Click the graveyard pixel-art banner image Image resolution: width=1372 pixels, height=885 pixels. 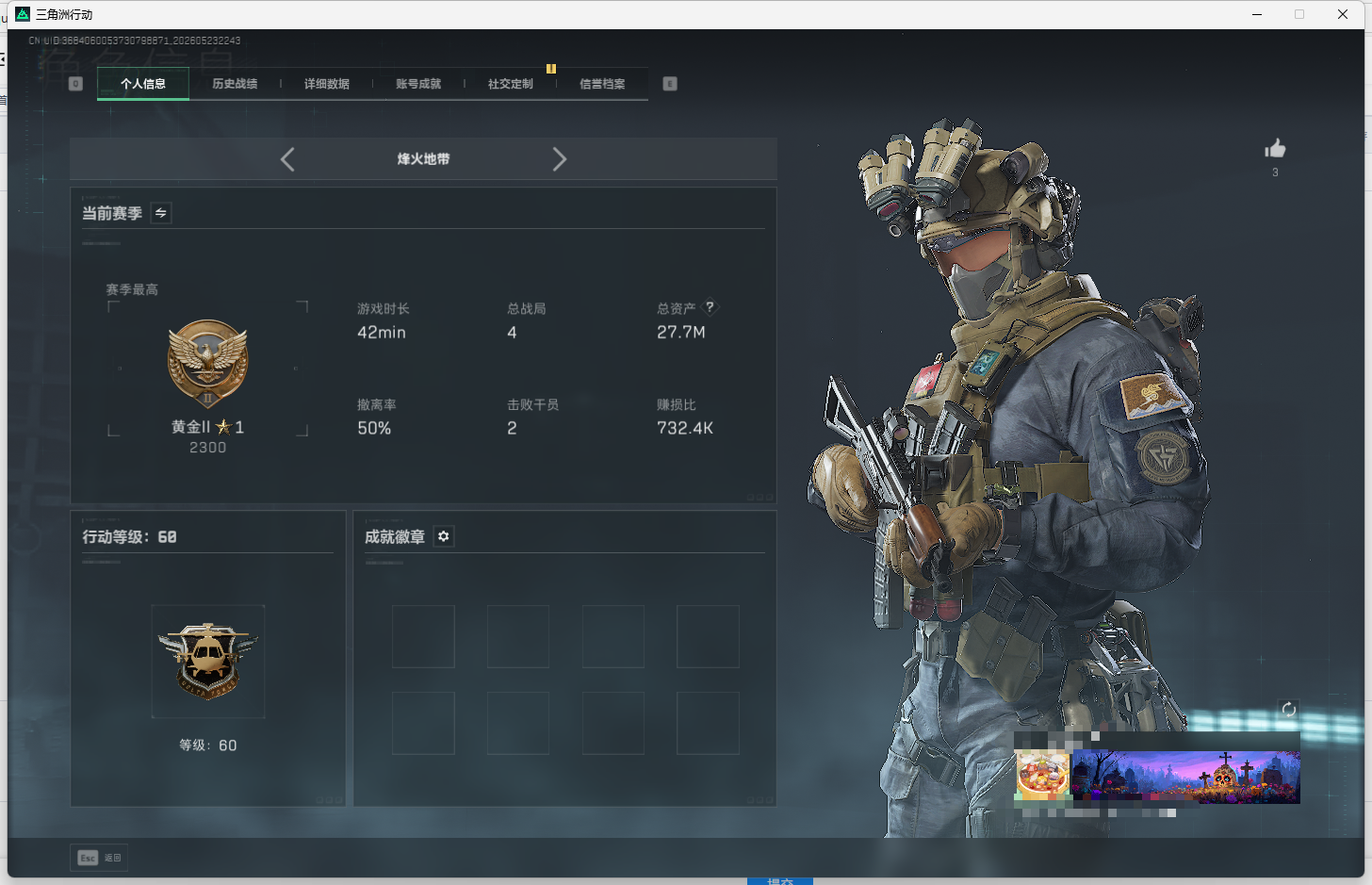(1185, 777)
